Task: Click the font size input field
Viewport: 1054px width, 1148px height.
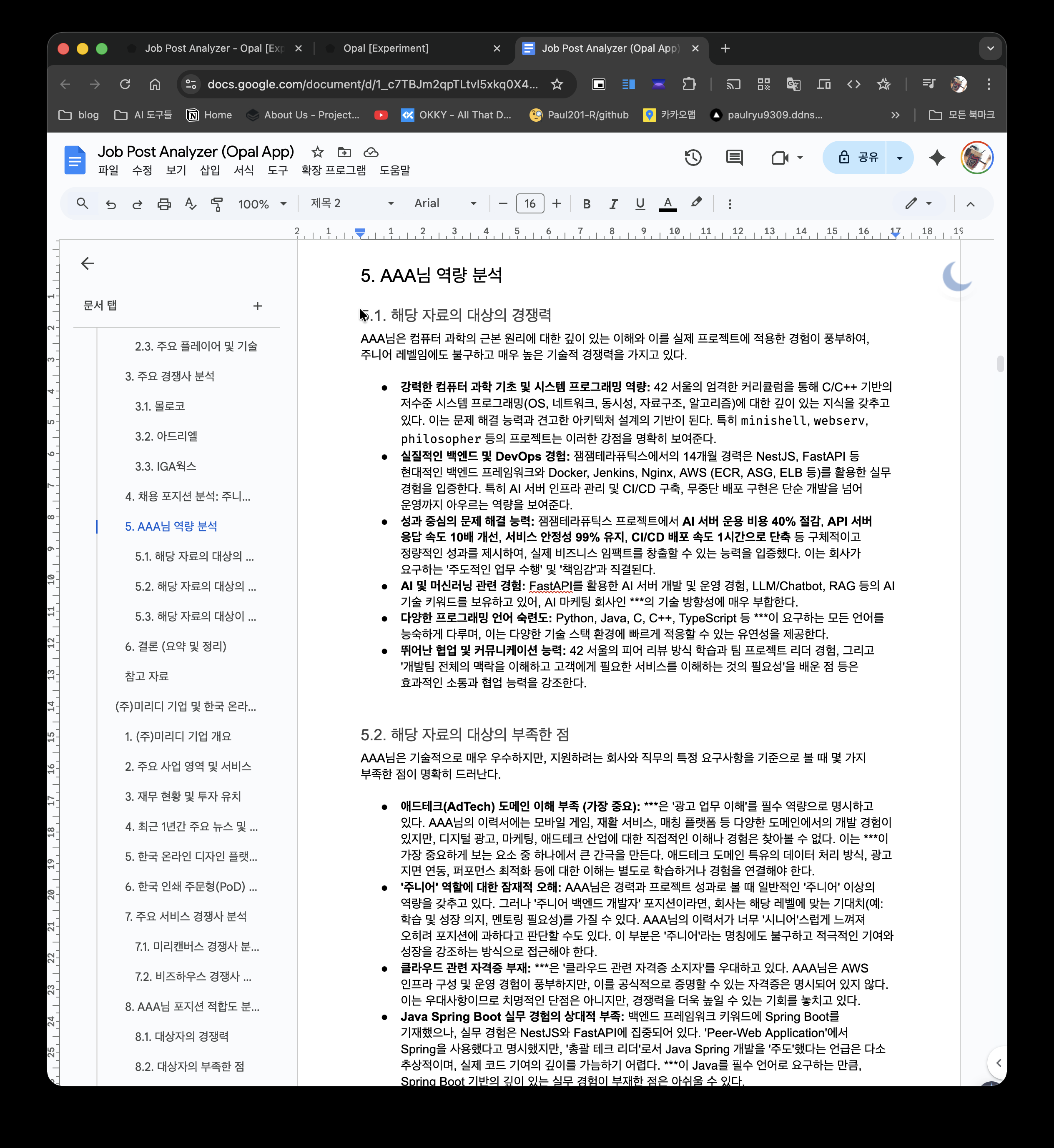Action: click(x=530, y=203)
